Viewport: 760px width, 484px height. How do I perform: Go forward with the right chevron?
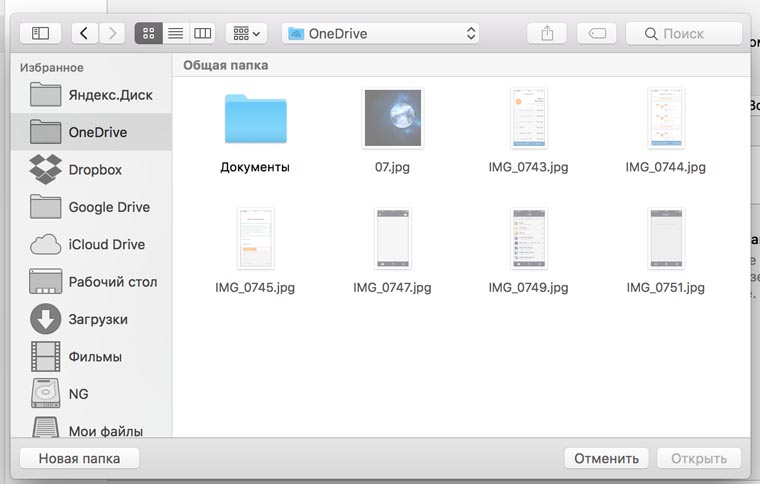coord(112,33)
